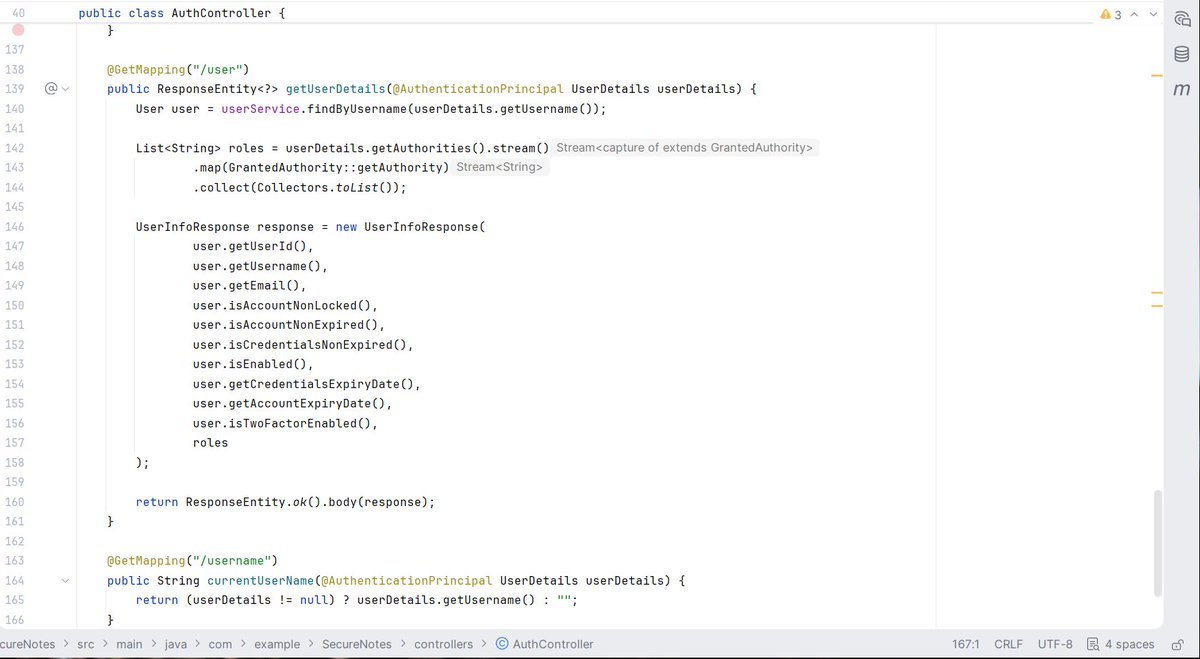Click 'user.isAccountNonExpired(),' on line 151
Screen dimensions: 1200x659
(x=289, y=325)
